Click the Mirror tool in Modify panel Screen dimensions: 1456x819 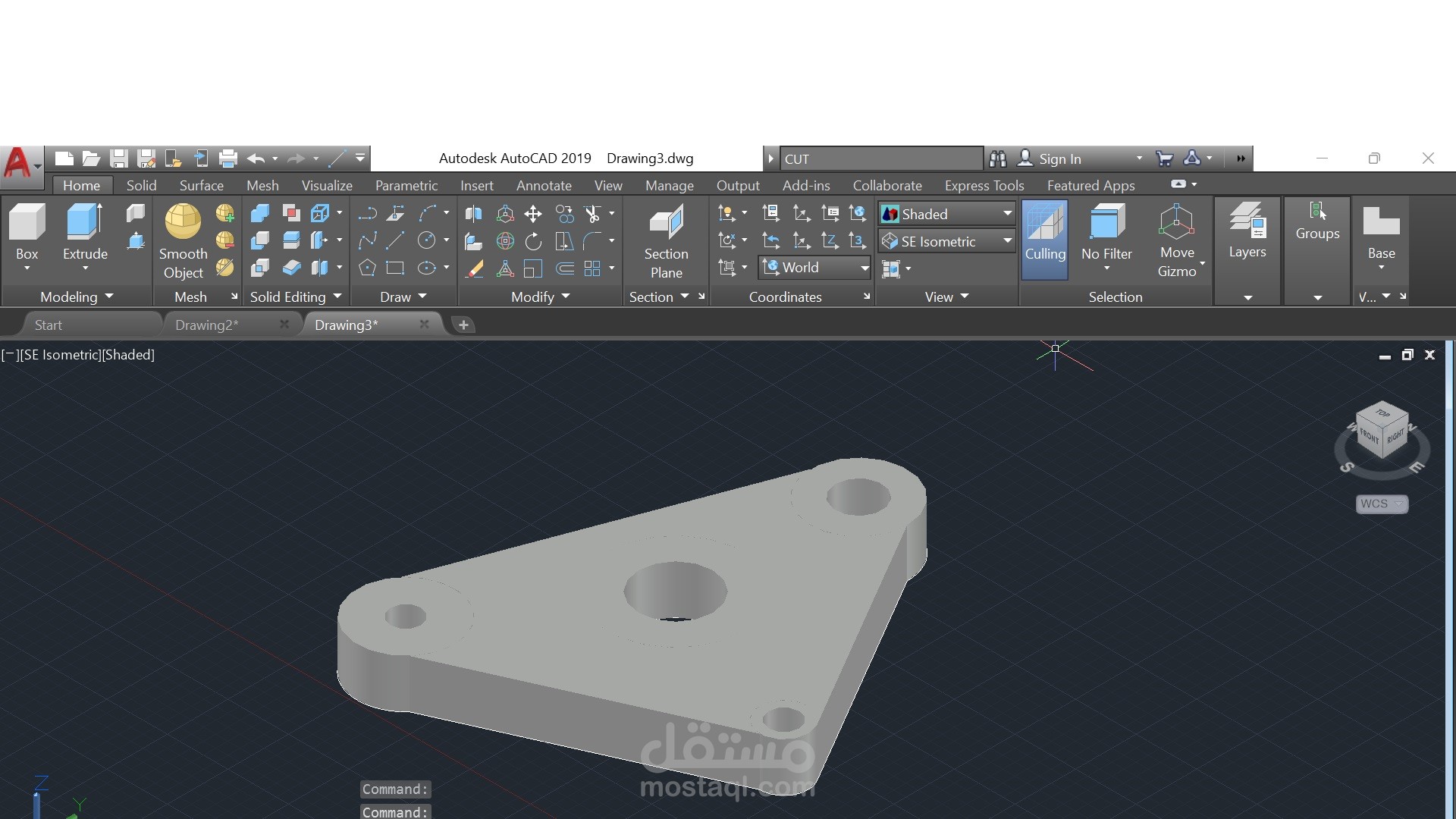tap(473, 214)
